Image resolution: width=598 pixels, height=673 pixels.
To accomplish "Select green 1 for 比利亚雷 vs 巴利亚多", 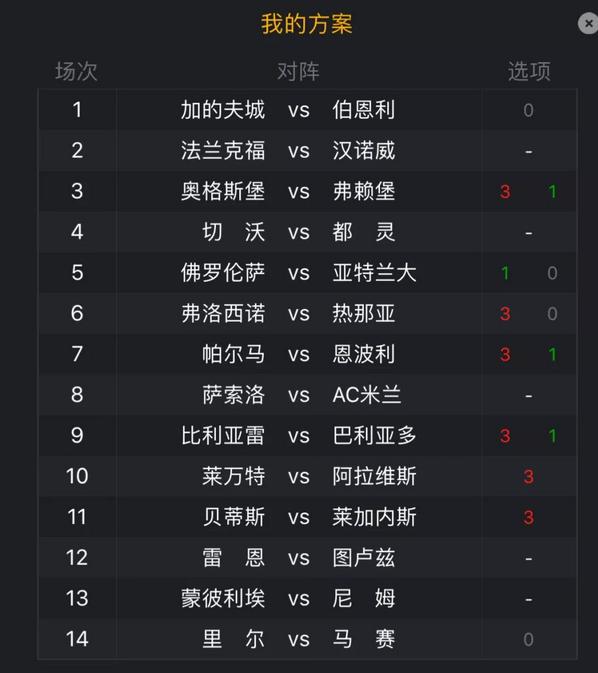I will 552,436.
